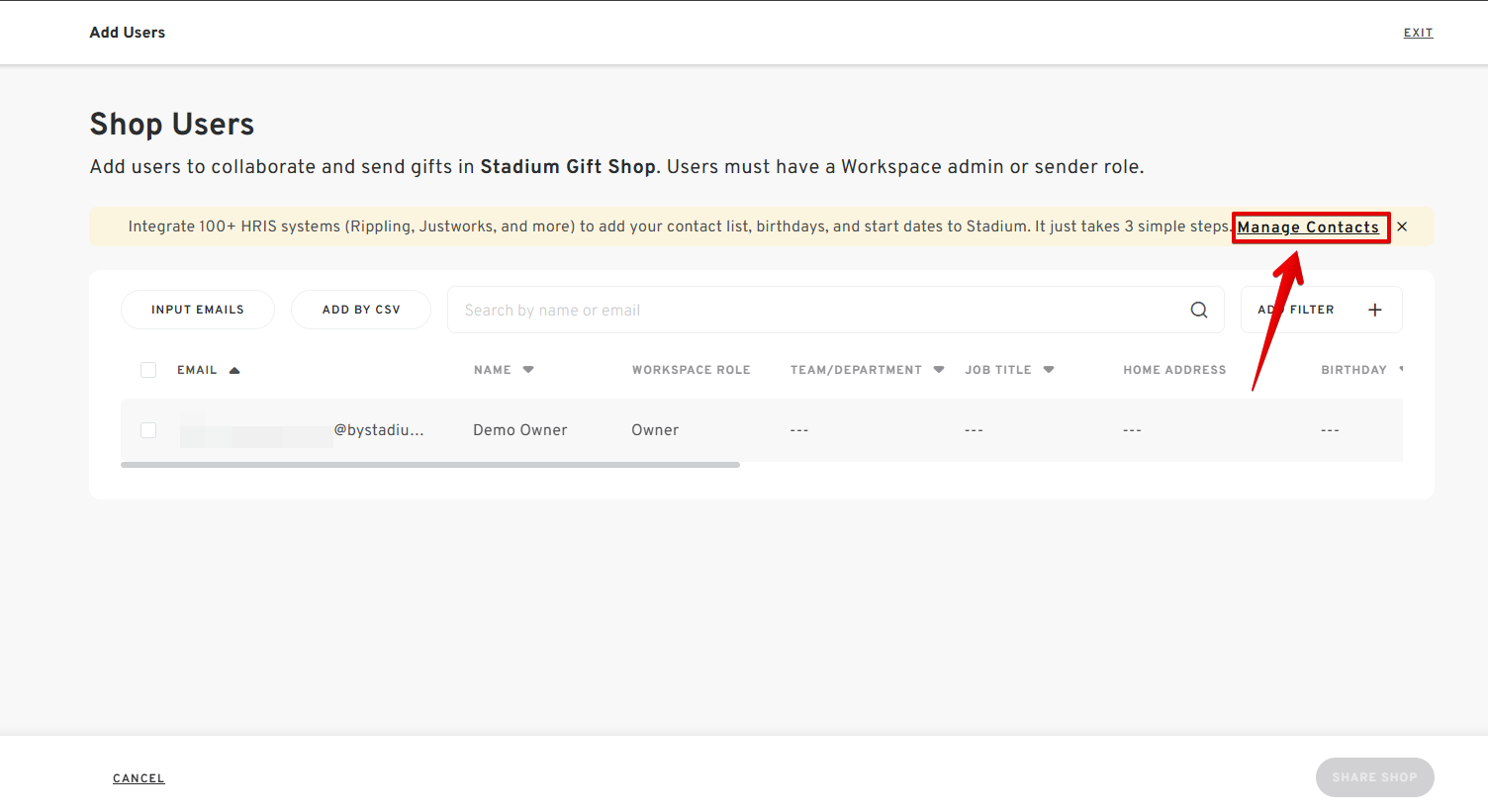Click the BIRTHDAY column header

pyautogui.click(x=1352, y=370)
